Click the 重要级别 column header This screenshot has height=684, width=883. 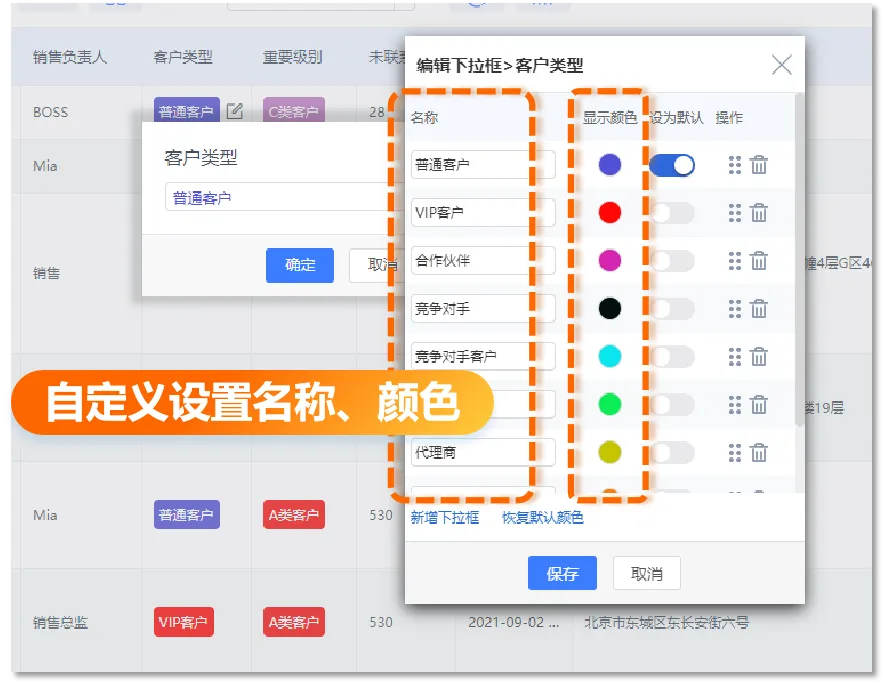tap(292, 57)
